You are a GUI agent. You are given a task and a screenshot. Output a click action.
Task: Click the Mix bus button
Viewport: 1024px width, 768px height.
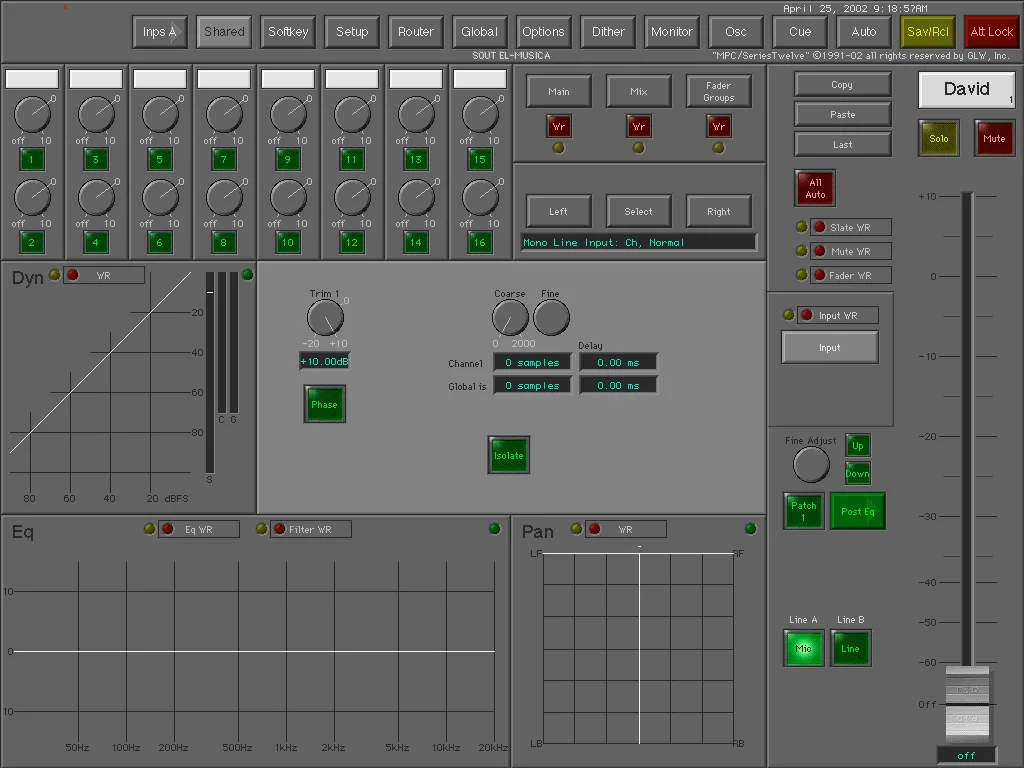(639, 91)
